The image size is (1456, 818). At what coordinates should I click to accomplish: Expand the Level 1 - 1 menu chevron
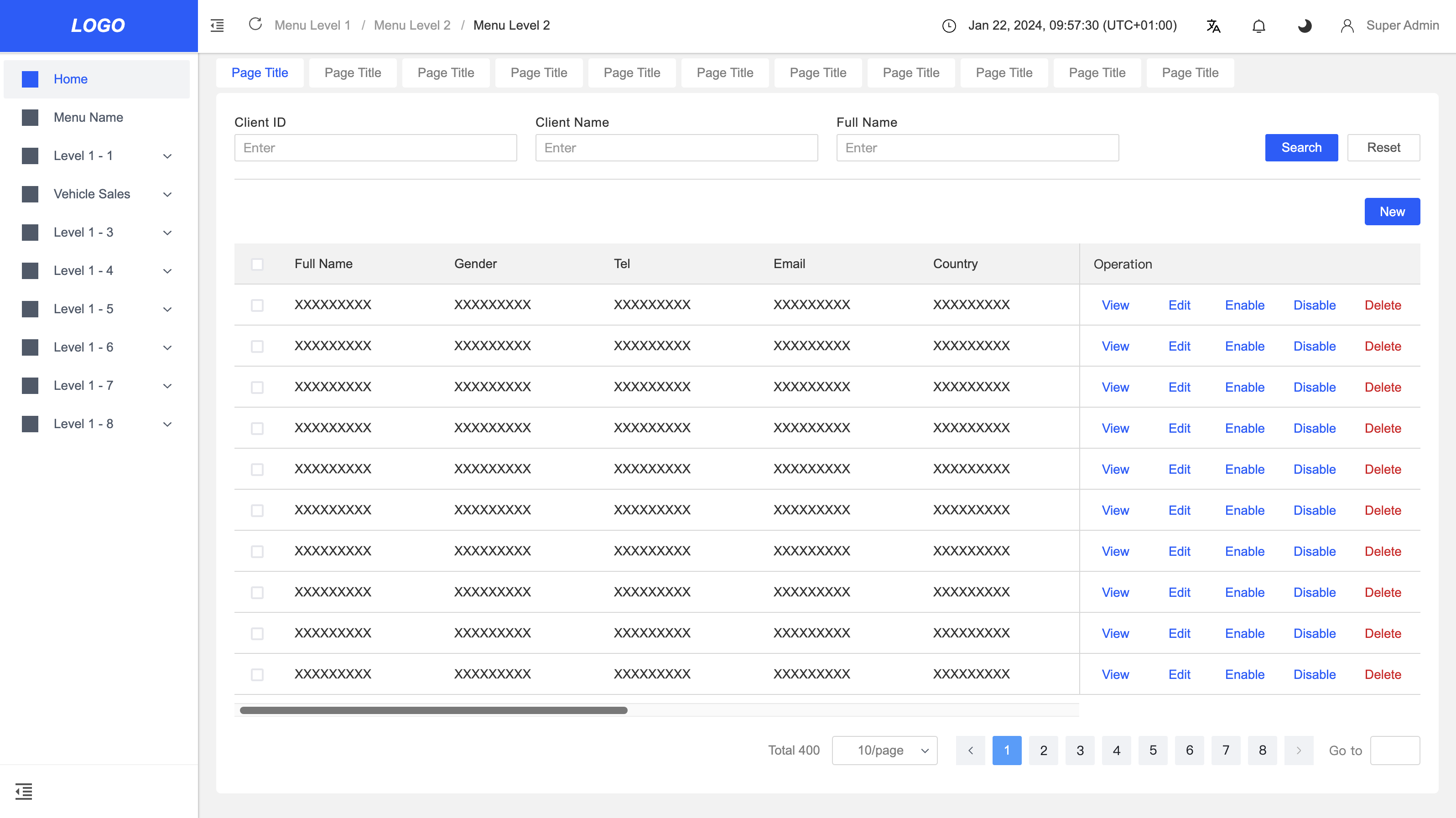167,156
